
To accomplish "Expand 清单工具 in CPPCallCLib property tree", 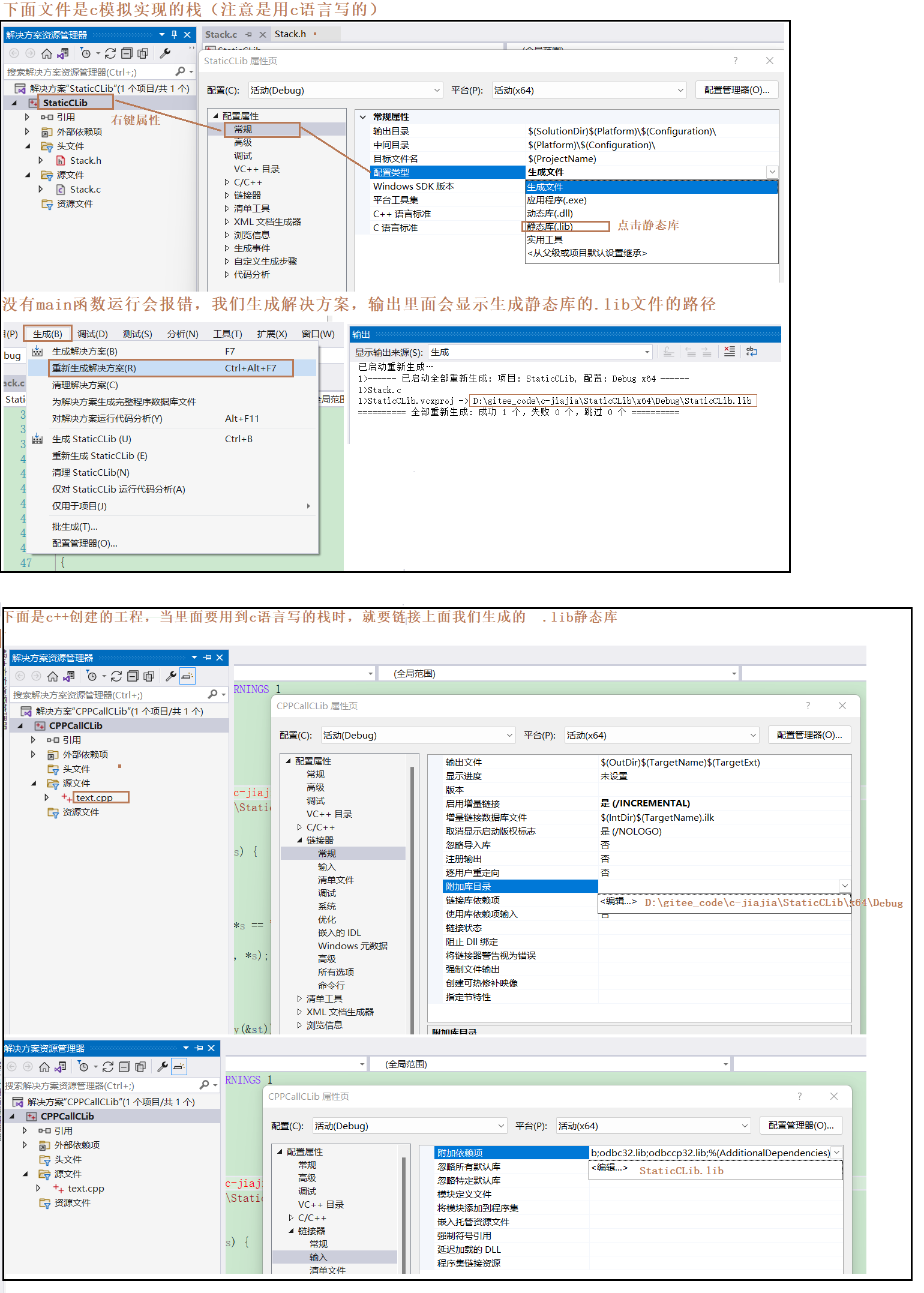I will 300,998.
